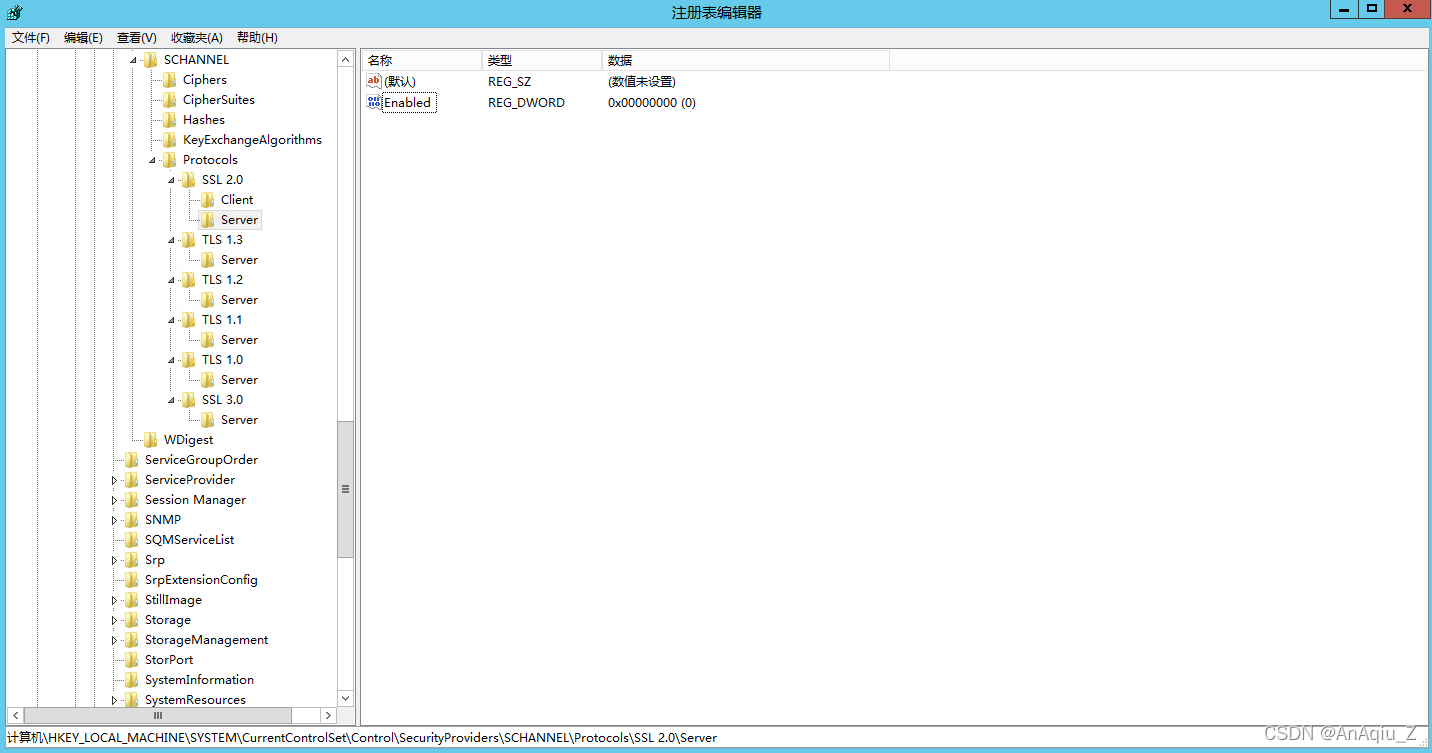The image size is (1432, 753).
Task: Expand the StorageManagement tree node
Action: point(114,640)
